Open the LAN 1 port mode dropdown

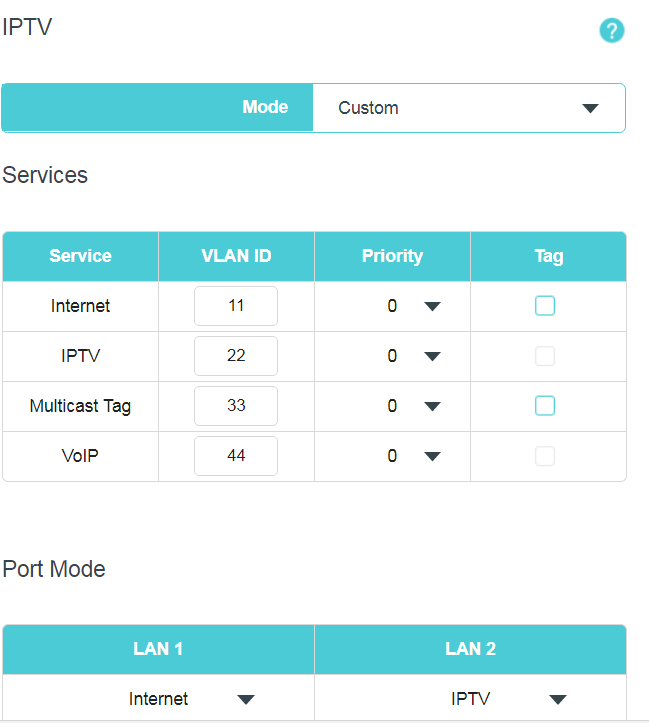tap(159, 699)
